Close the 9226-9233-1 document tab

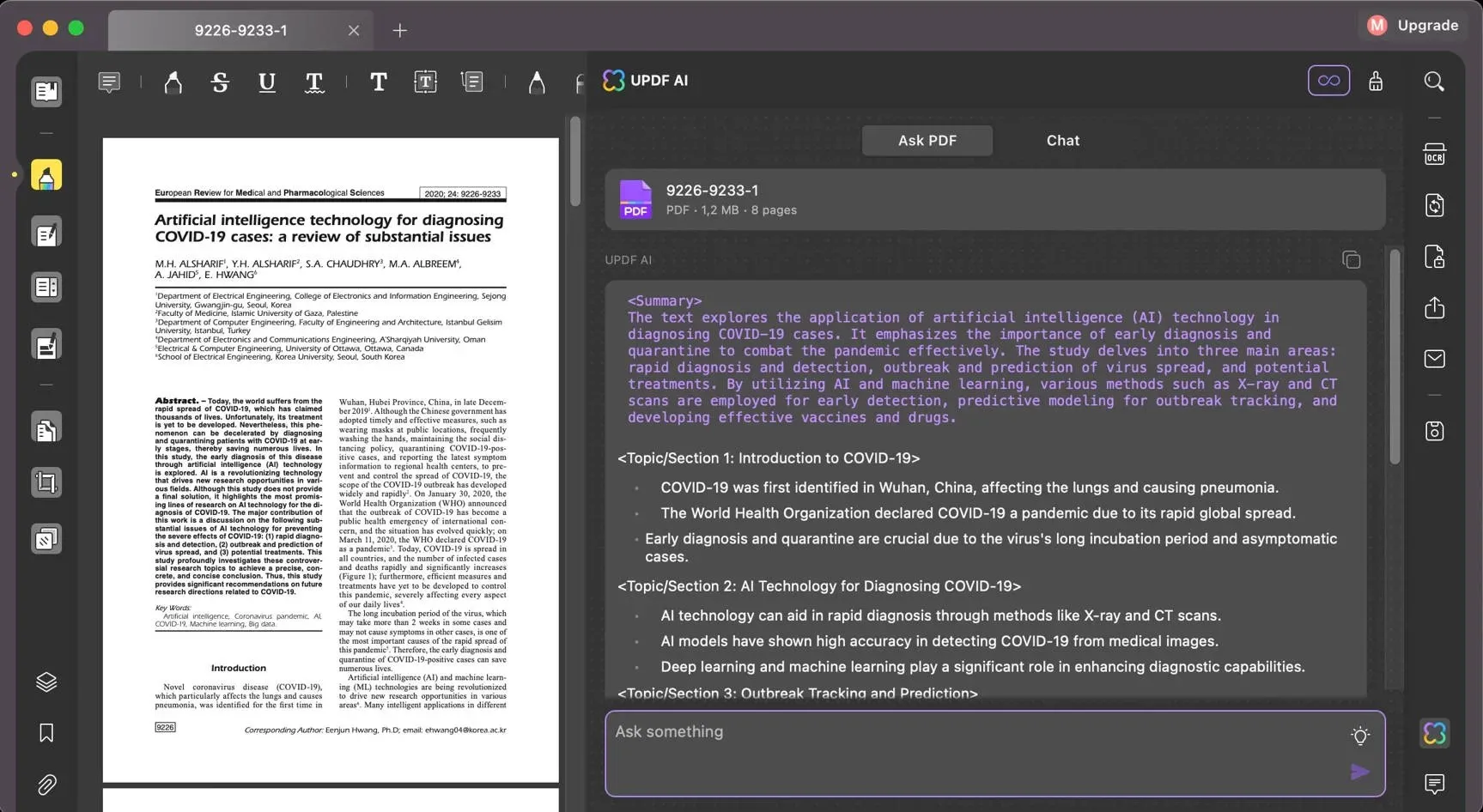tap(354, 31)
